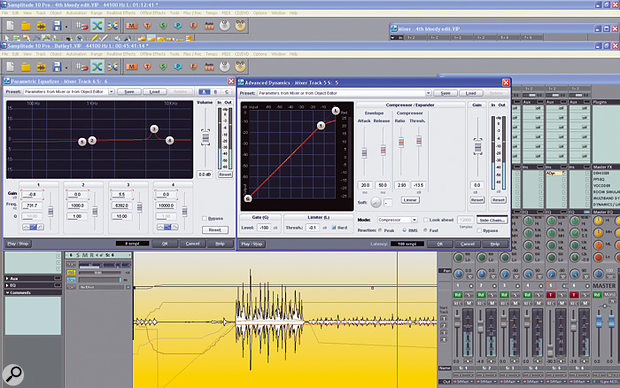The image size is (620, 388).
Task: Click Save disk icon in Batley1.VIP window toolbar
Action: click(x=57, y=66)
